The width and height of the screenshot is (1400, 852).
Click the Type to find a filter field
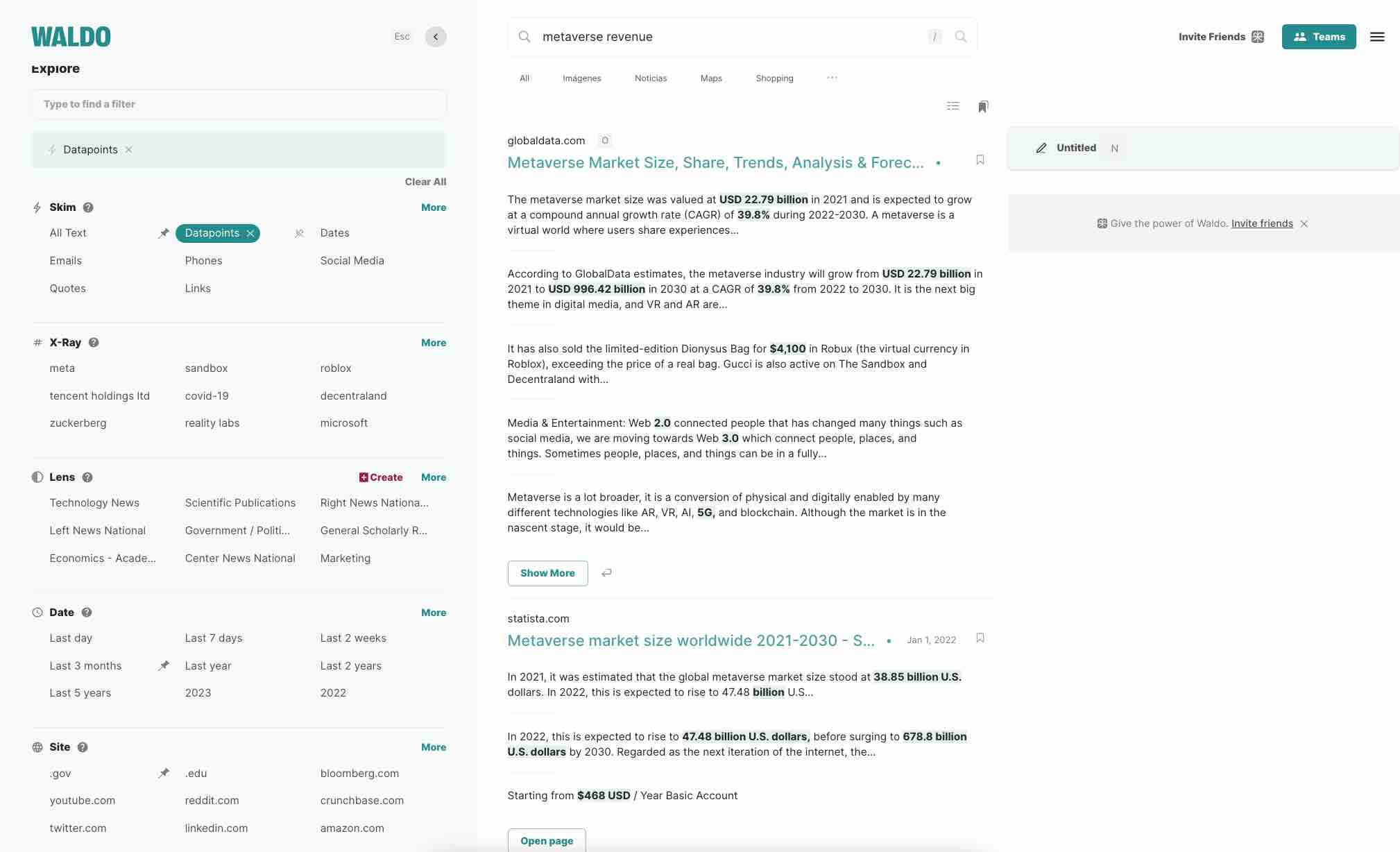point(239,104)
